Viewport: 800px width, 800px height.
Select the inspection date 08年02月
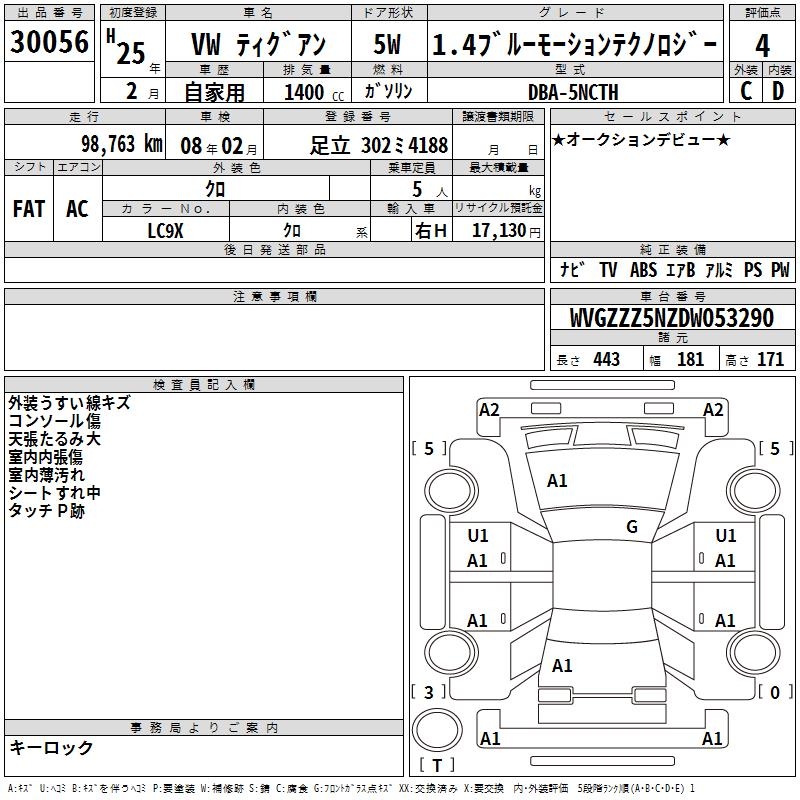(x=219, y=146)
